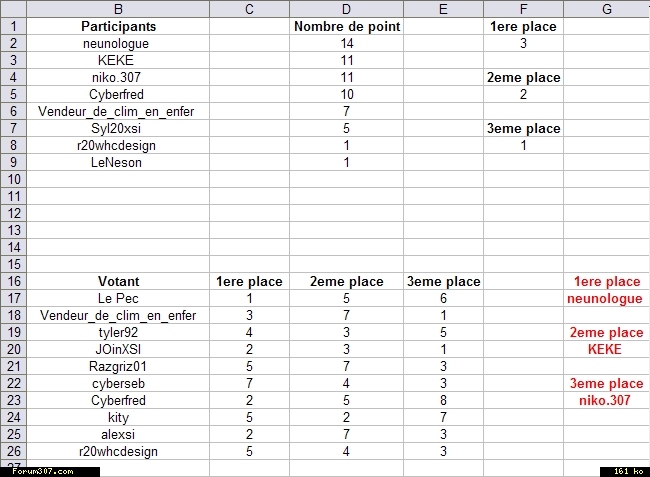Select the 'Participants' header cell
Image resolution: width=650 pixels, height=477 pixels.
(119, 26)
